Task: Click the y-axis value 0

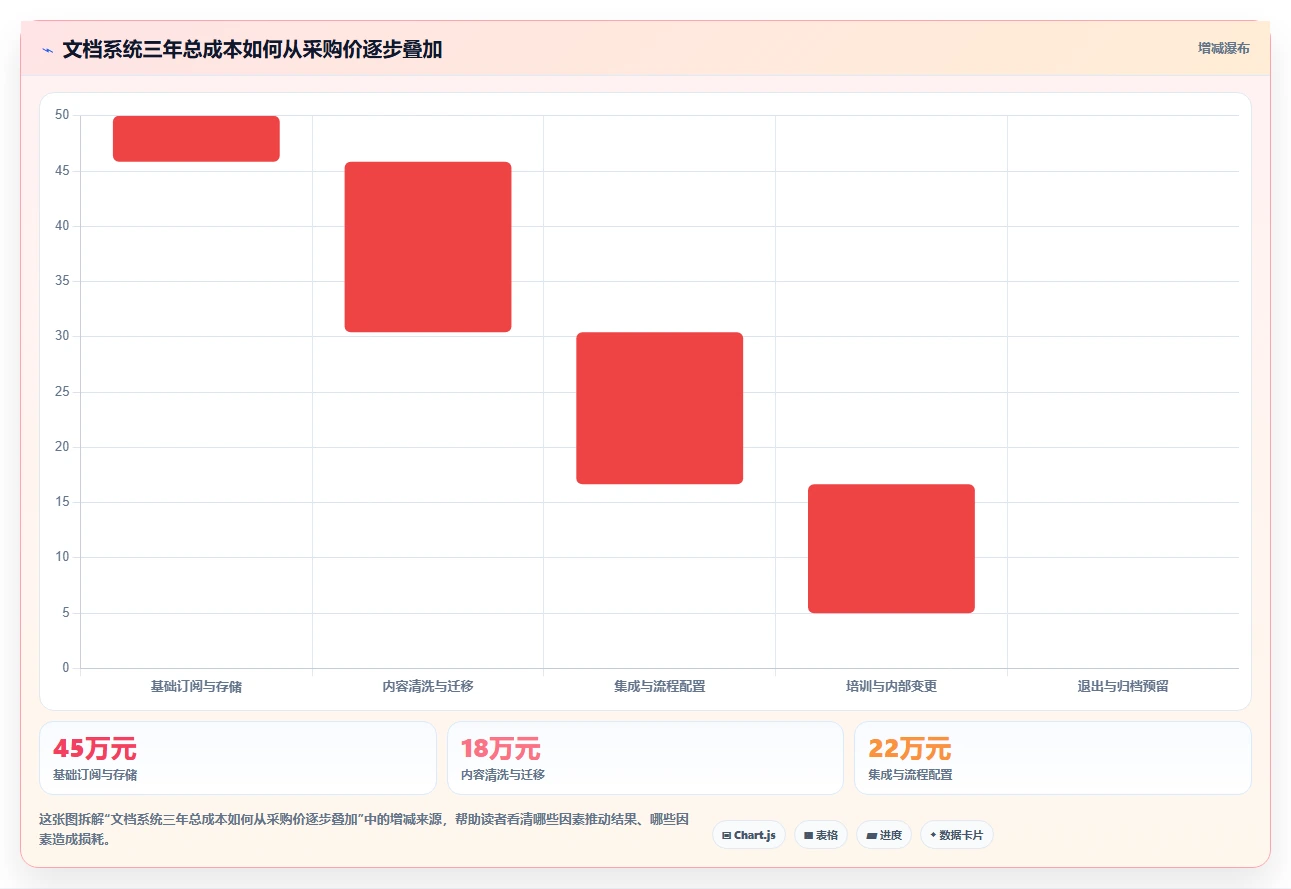Action: point(66,668)
